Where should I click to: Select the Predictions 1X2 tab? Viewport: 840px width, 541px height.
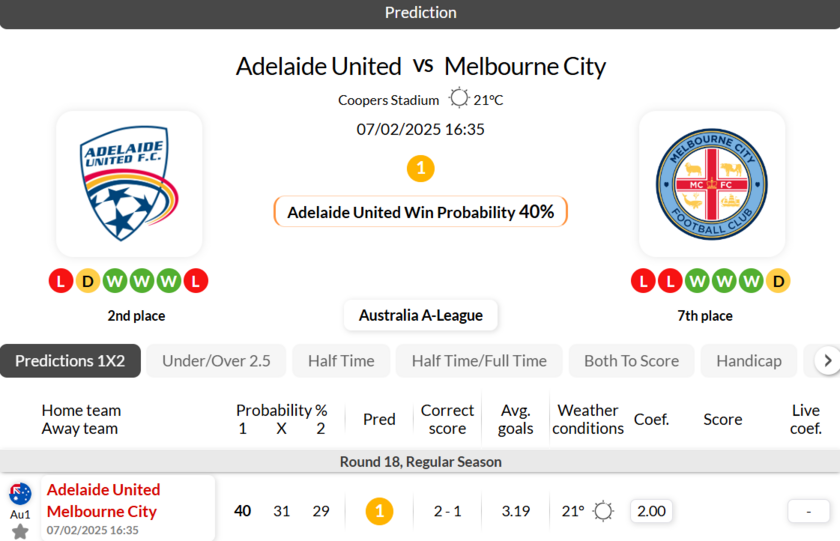point(70,361)
